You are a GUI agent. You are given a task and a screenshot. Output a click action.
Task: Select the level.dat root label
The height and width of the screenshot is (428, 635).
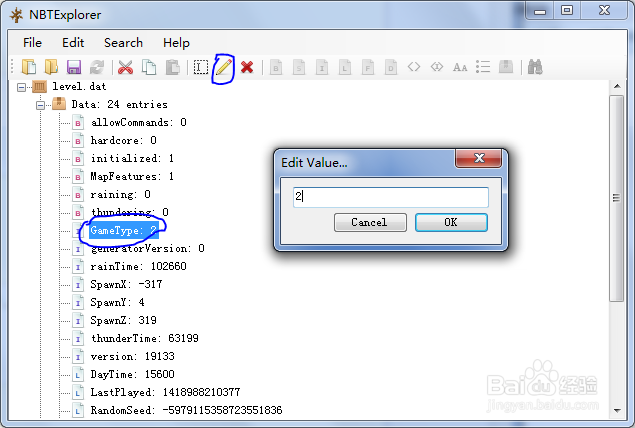(x=79, y=87)
